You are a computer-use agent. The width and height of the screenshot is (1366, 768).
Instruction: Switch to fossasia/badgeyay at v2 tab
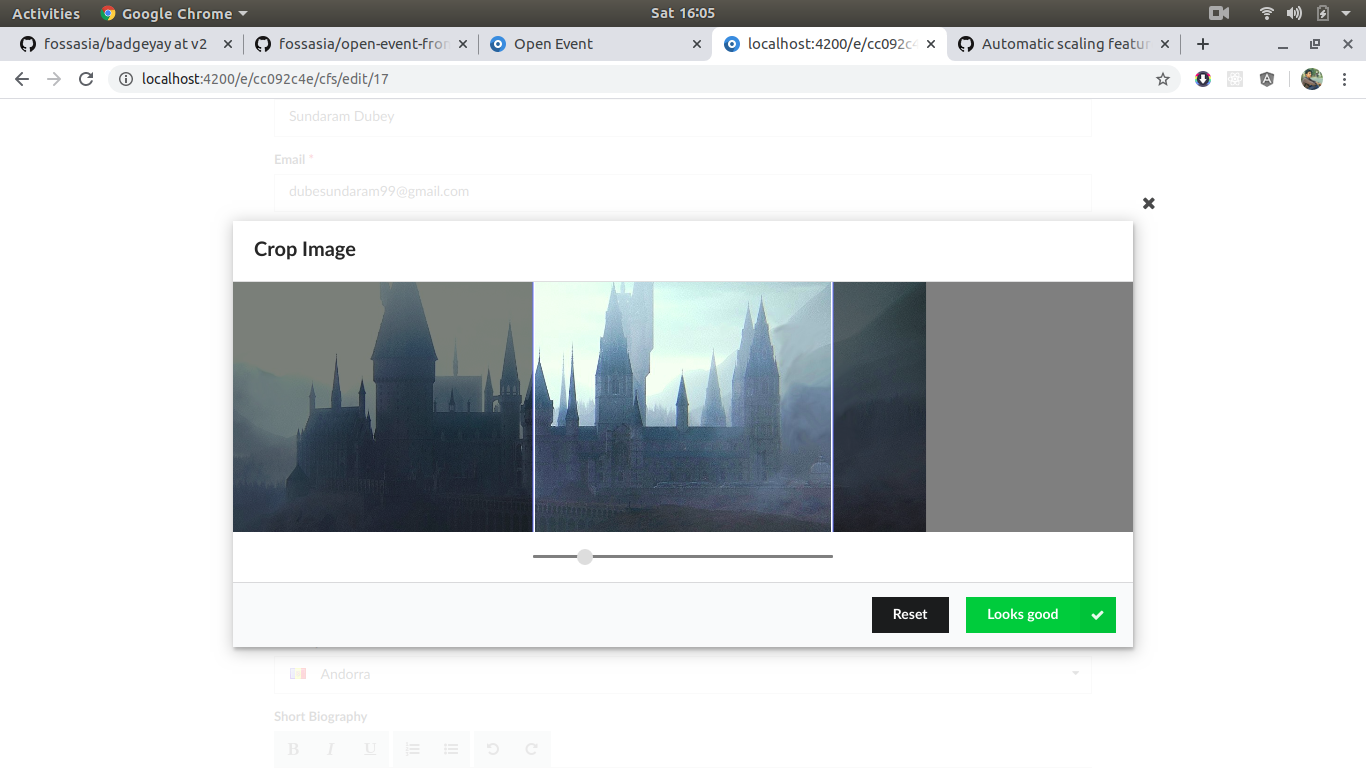[x=125, y=44]
